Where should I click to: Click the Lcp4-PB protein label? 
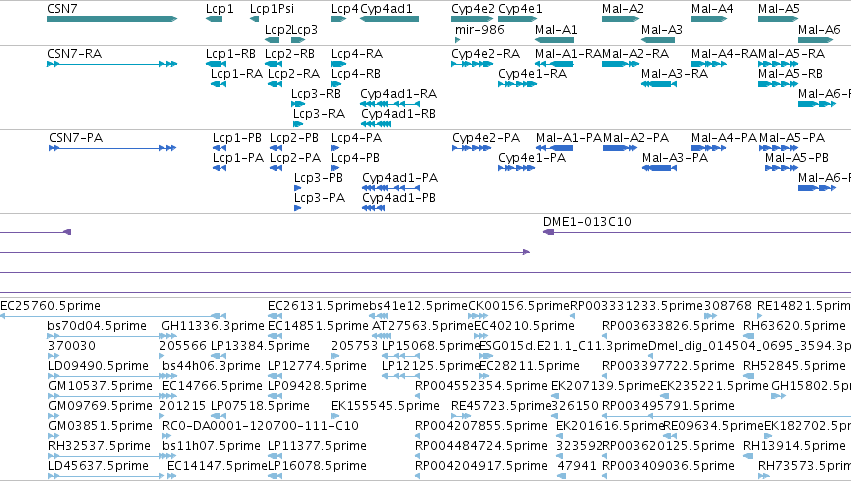355,158
